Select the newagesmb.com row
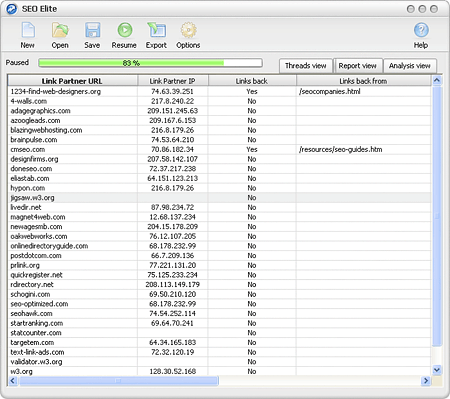Screen dimensions: 450x399 (219, 227)
